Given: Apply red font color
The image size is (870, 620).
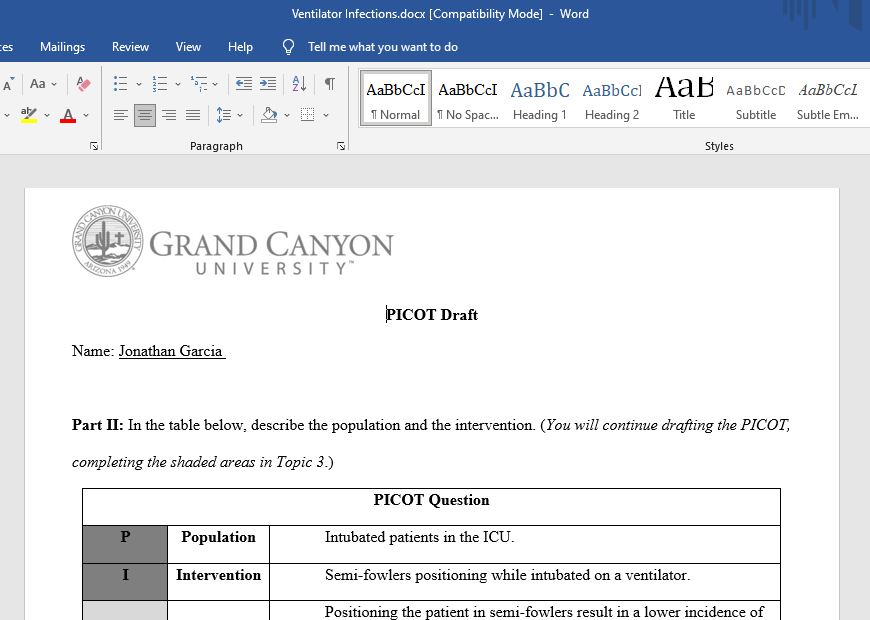Looking at the screenshot, I should pos(68,115).
